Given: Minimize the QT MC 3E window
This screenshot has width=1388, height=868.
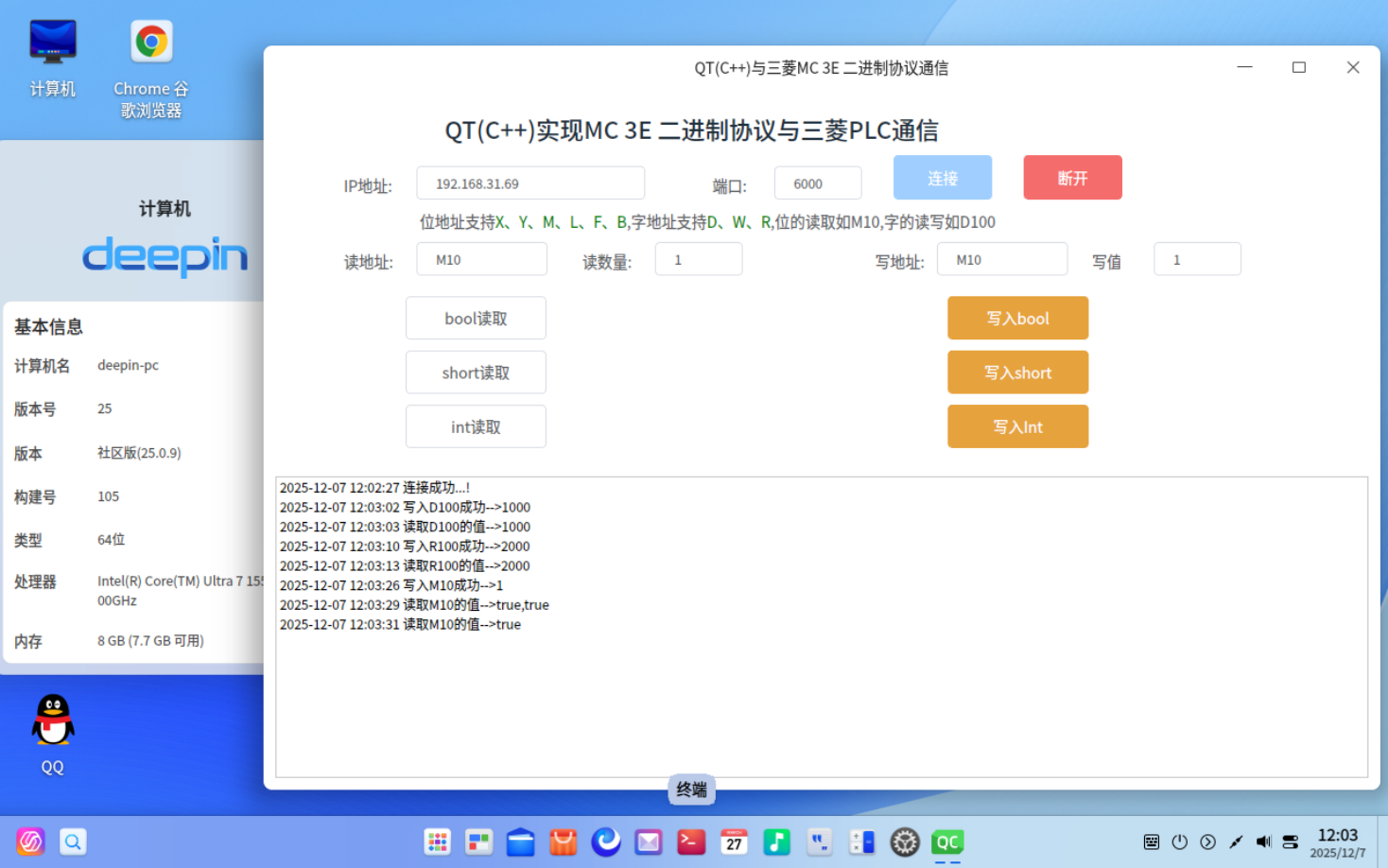Looking at the screenshot, I should click(1244, 67).
